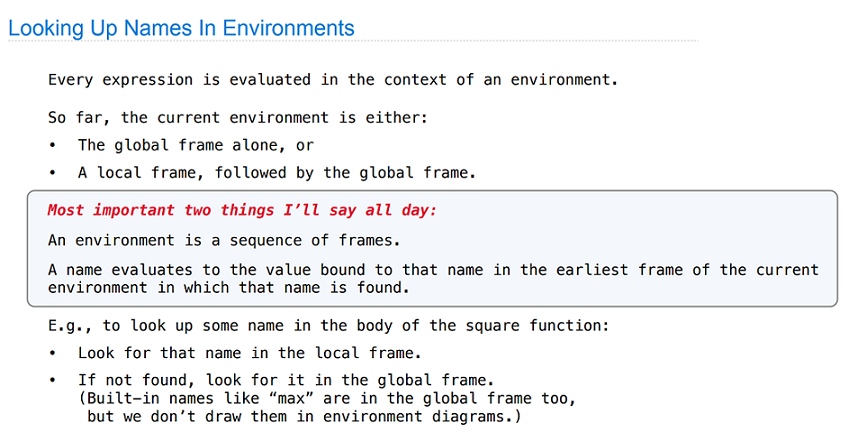Click the line but we don't draw them in environment diagrams
This screenshot has height=432, width=867.
click(304, 417)
